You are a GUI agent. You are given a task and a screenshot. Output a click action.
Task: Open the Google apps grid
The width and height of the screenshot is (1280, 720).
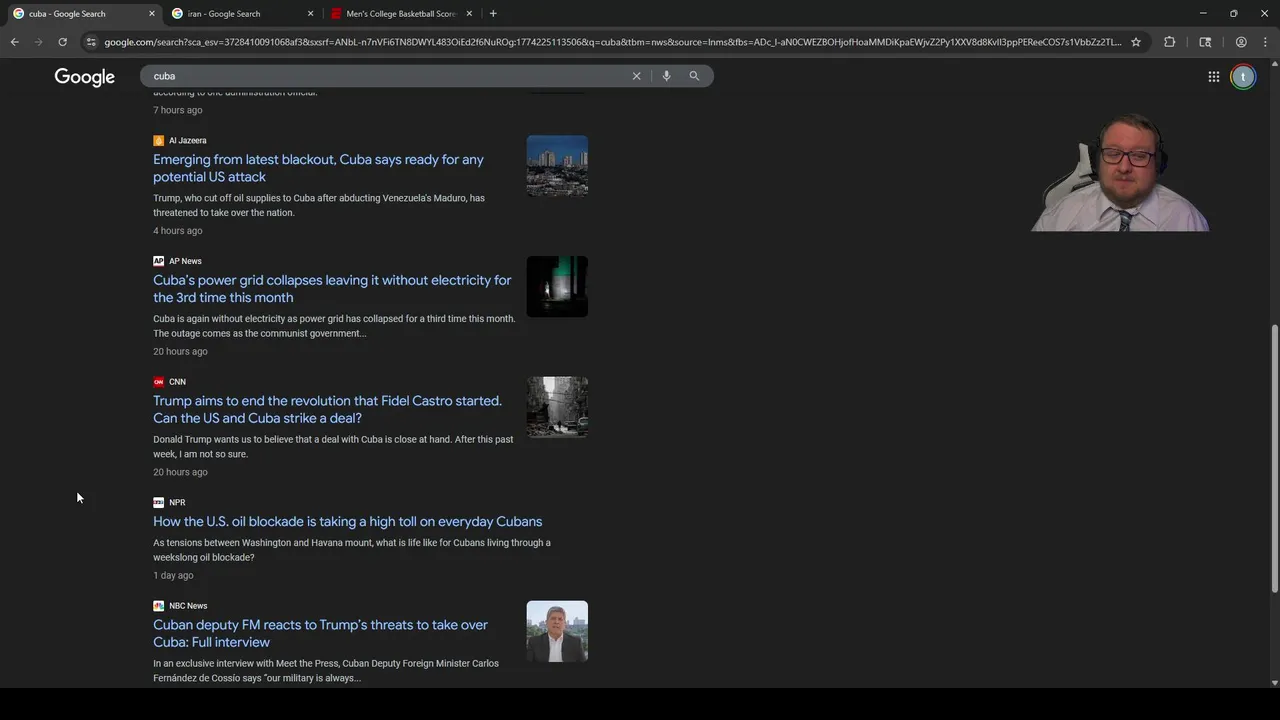(x=1213, y=77)
